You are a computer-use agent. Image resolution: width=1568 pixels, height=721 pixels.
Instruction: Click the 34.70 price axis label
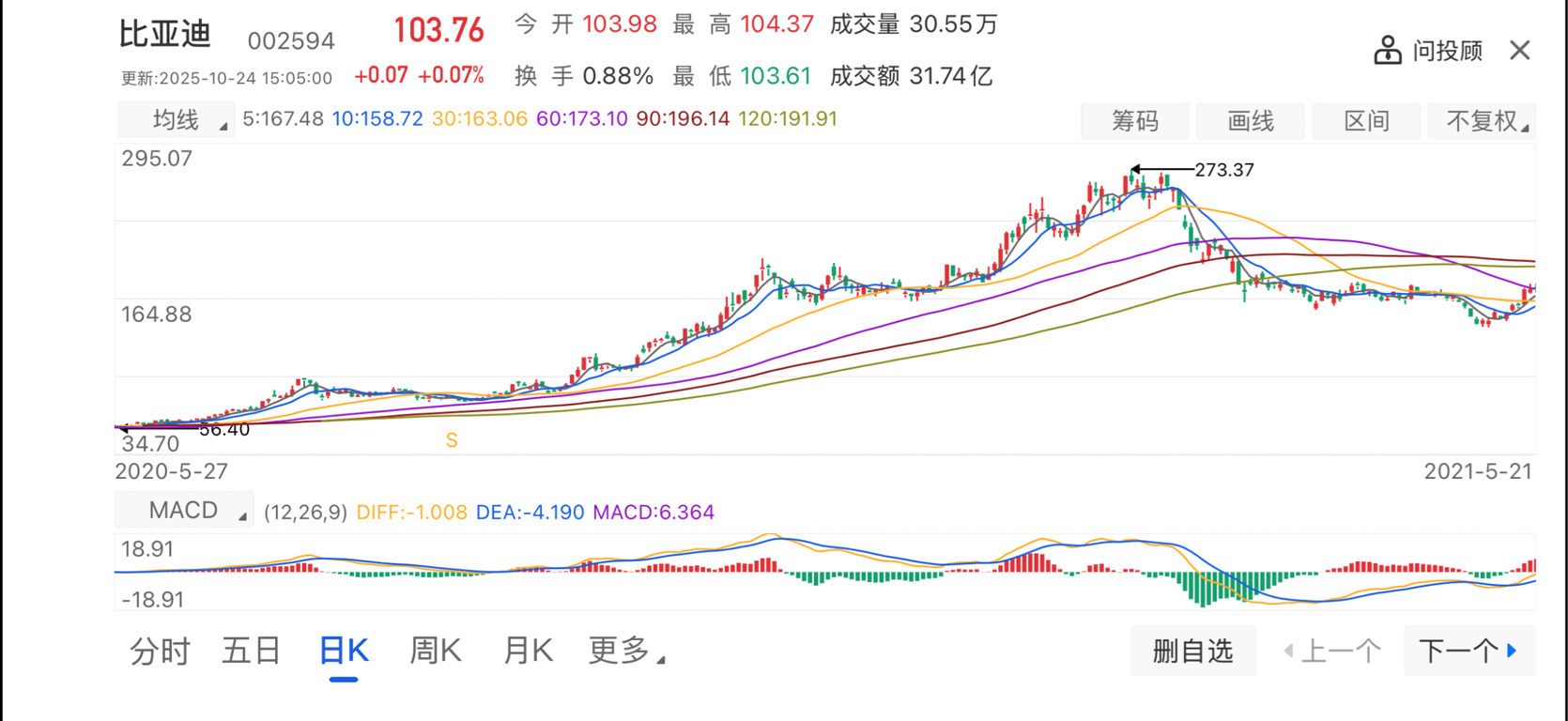150,444
